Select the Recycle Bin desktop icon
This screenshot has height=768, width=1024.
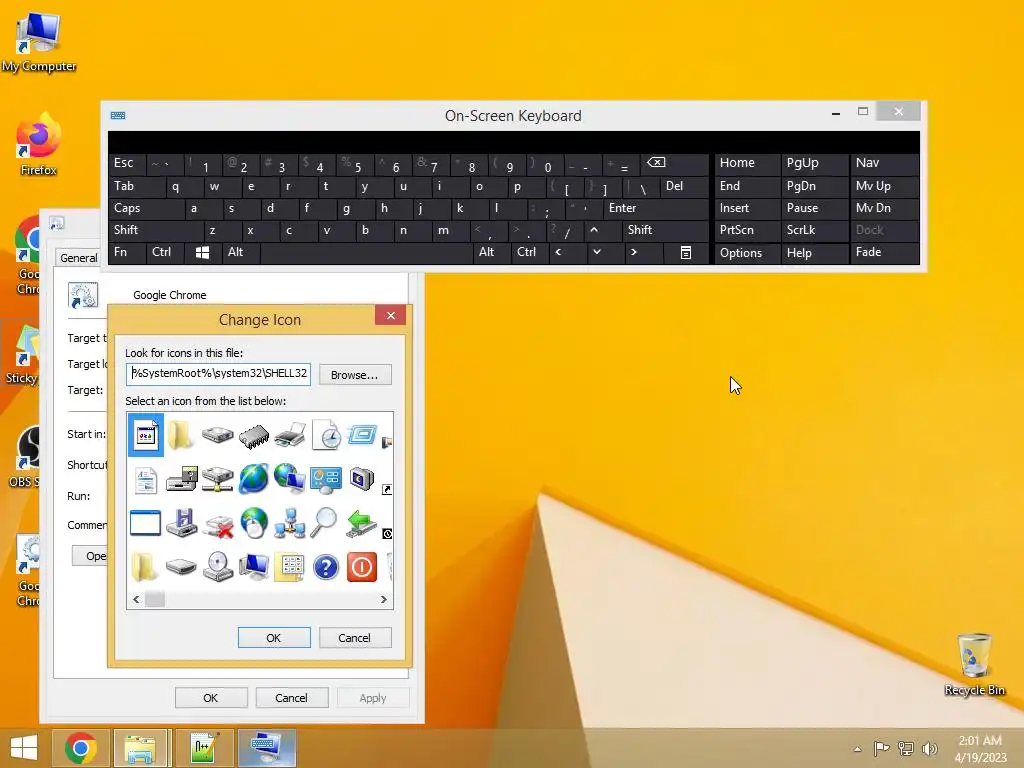pos(974,664)
